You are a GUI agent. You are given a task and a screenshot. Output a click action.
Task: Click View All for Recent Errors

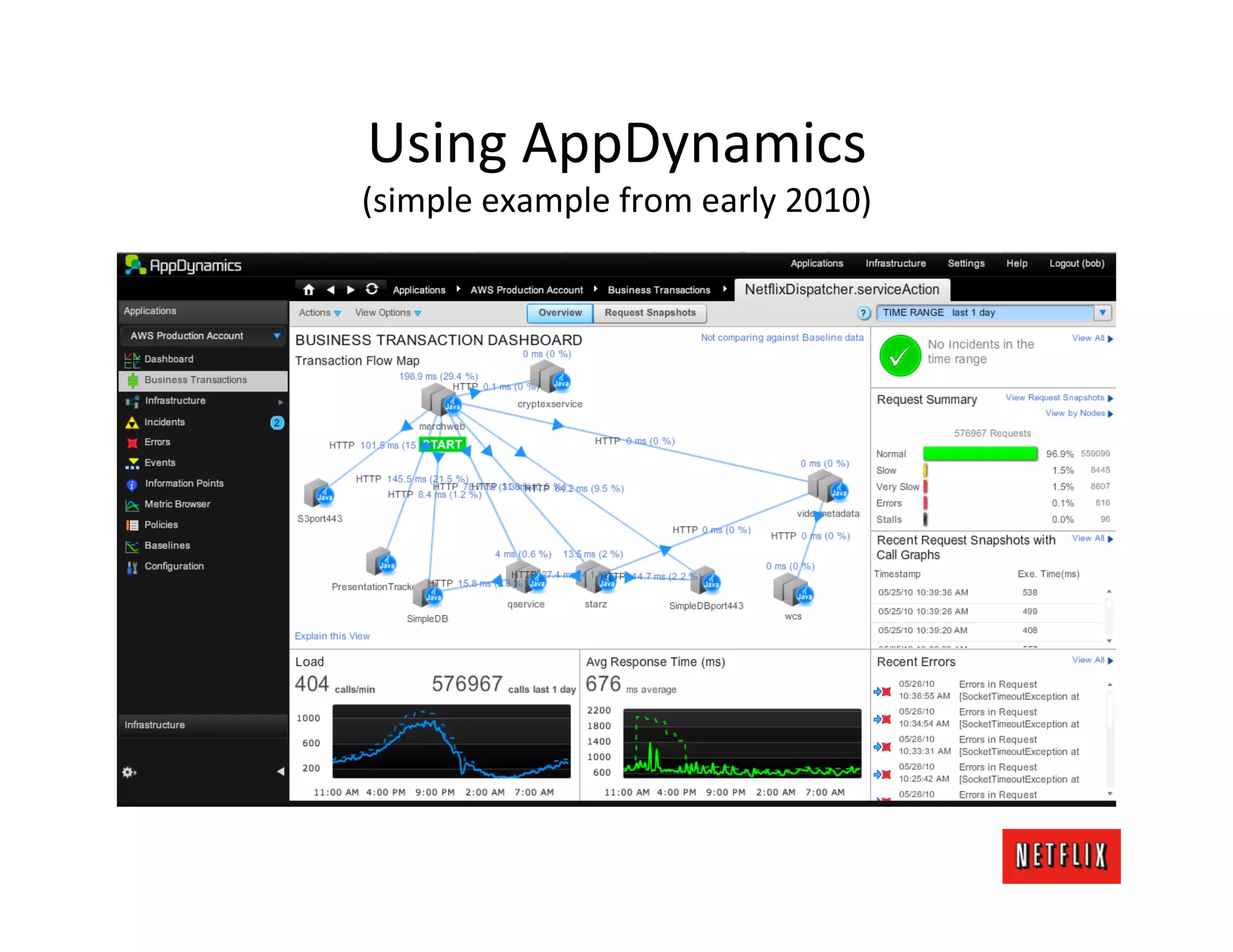(x=1092, y=660)
